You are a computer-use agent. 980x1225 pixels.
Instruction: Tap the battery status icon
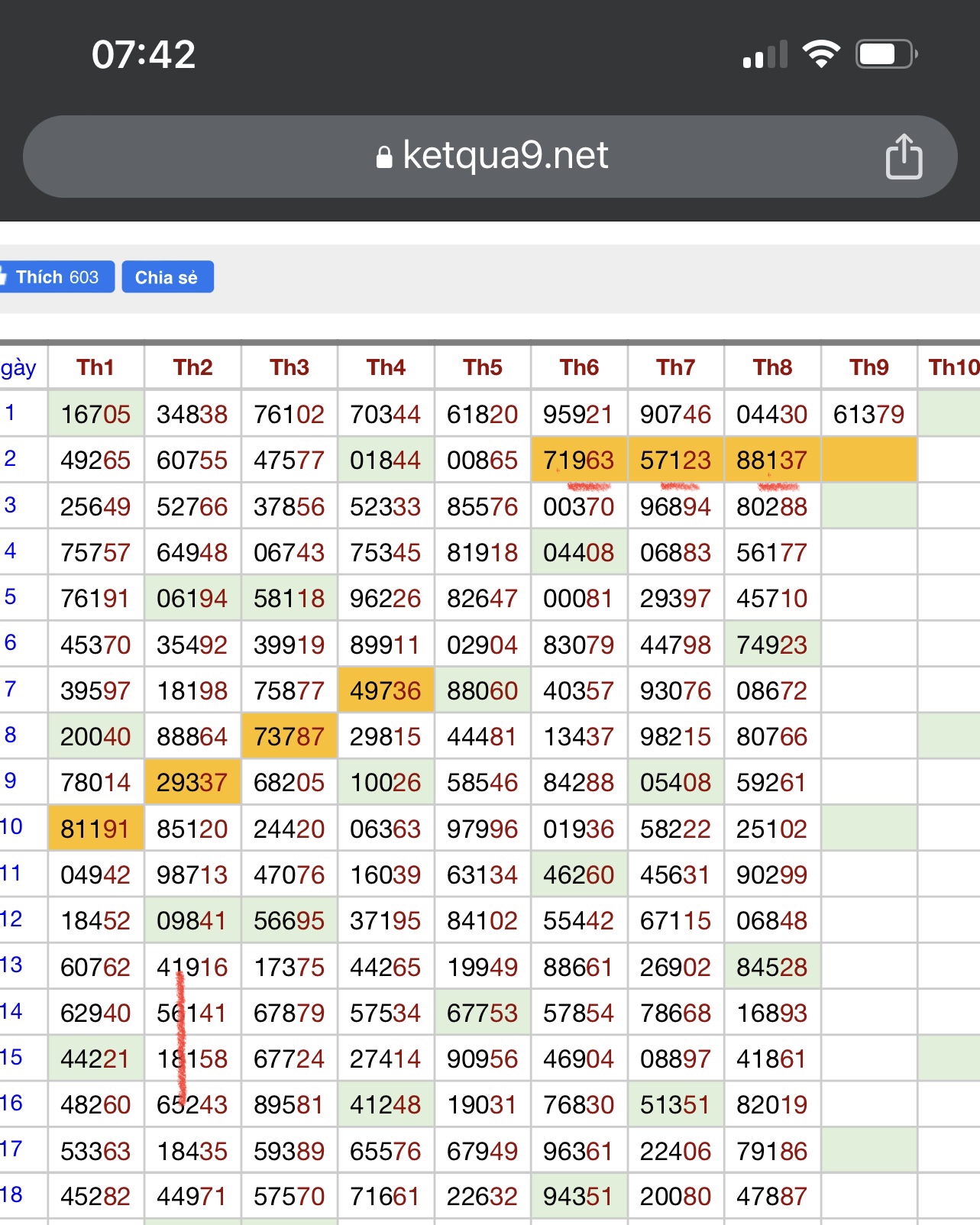click(x=887, y=54)
